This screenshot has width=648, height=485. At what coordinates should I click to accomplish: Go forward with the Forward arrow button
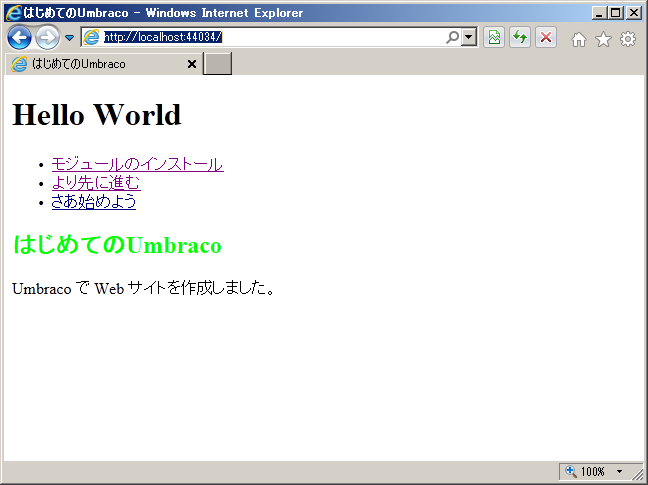coord(47,38)
